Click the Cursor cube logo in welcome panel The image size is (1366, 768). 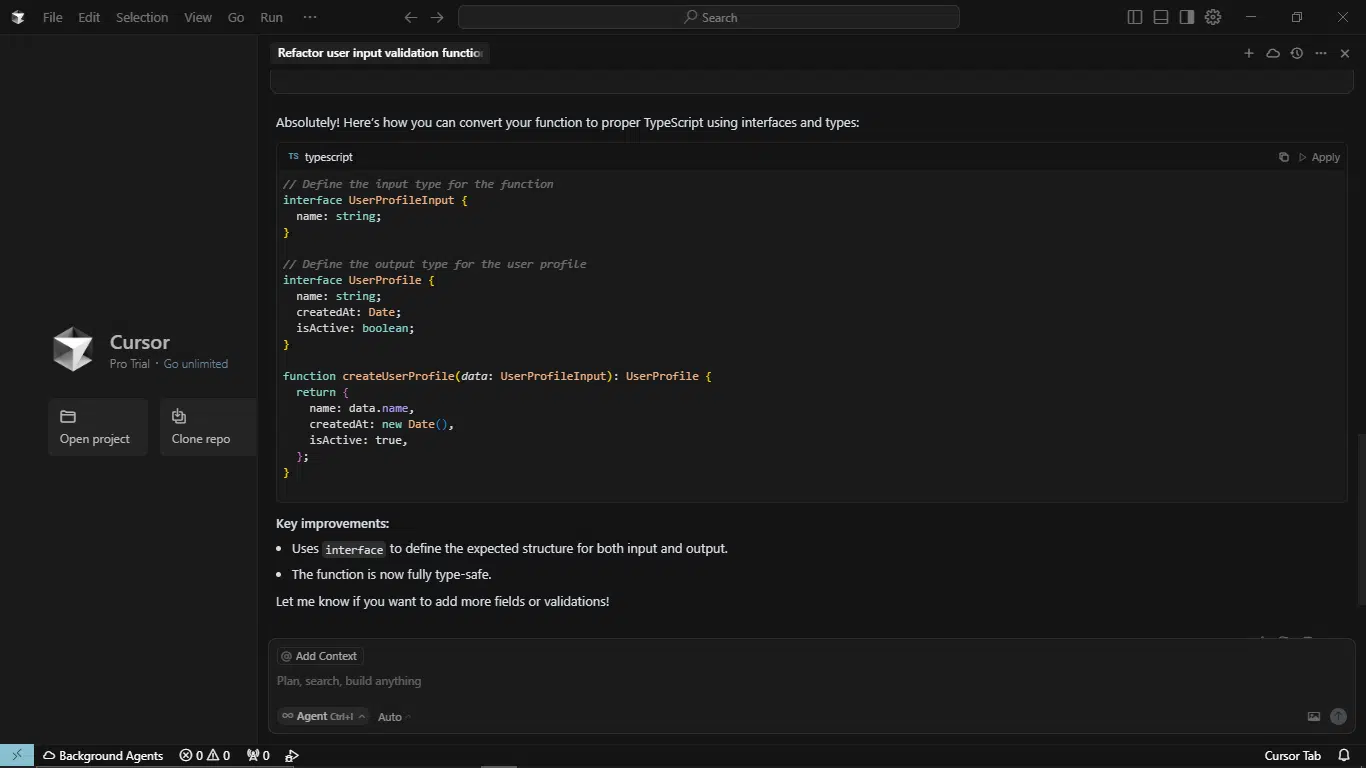click(73, 349)
